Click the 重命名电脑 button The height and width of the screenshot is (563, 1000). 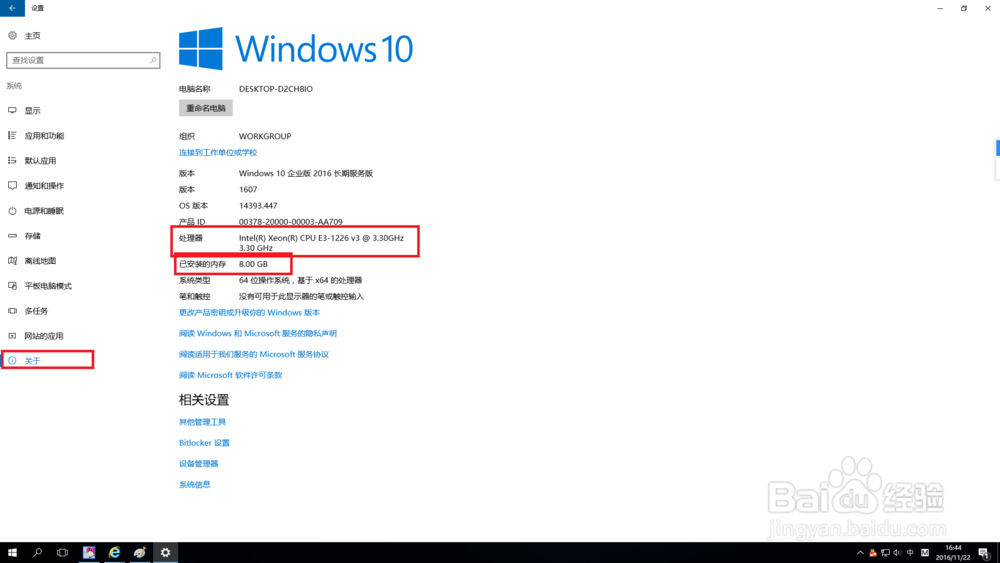[206, 108]
